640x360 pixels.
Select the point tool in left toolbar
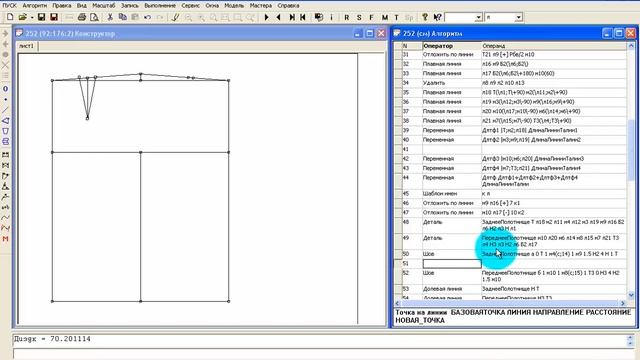point(5,99)
